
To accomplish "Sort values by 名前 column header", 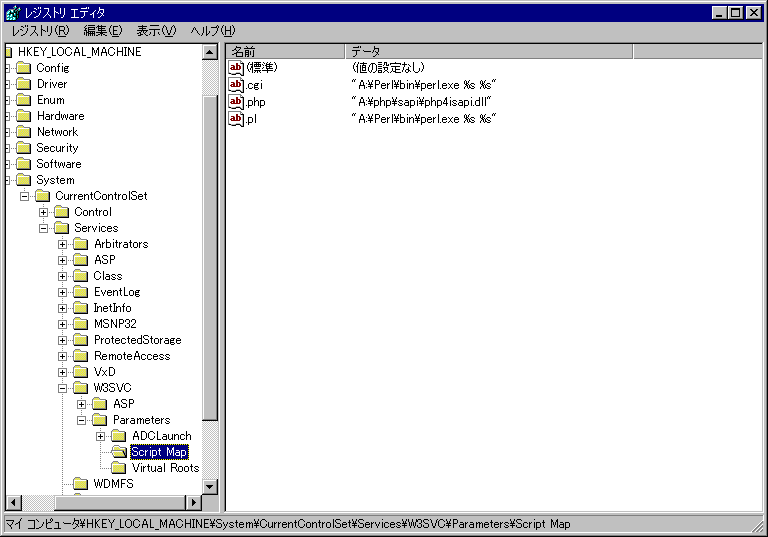I will [x=286, y=51].
